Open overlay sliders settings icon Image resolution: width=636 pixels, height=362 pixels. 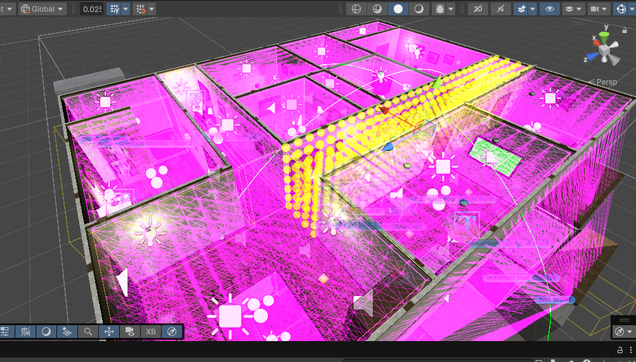(4, 332)
